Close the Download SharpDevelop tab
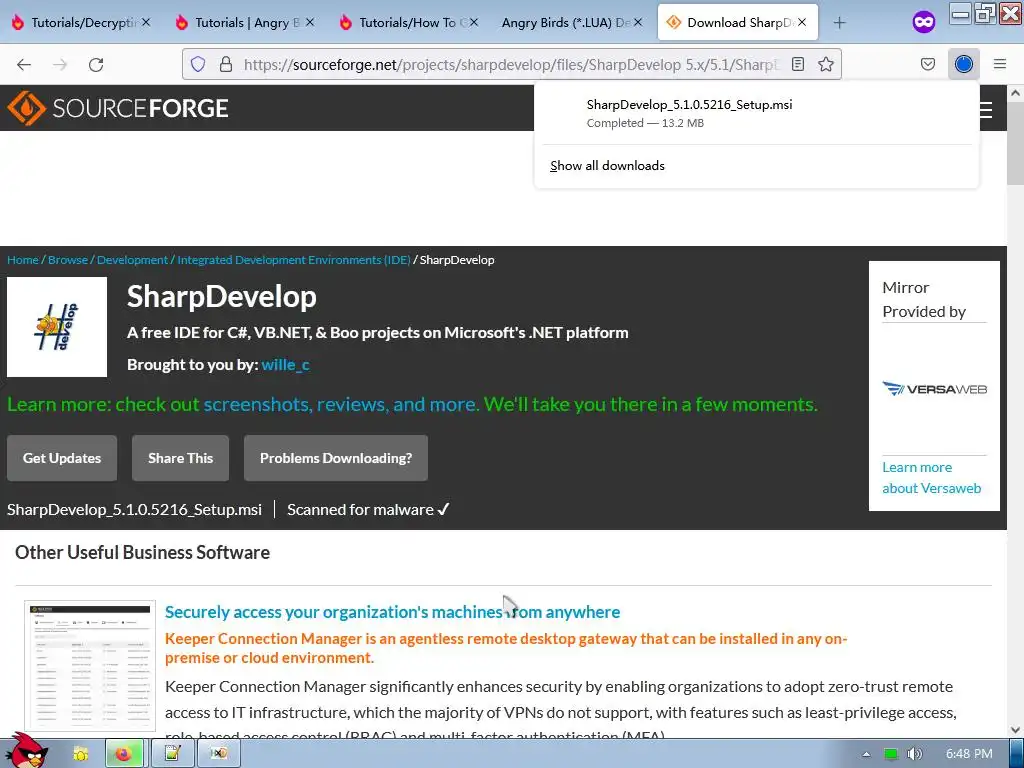The width and height of the screenshot is (1024, 768). pyautogui.click(x=802, y=22)
